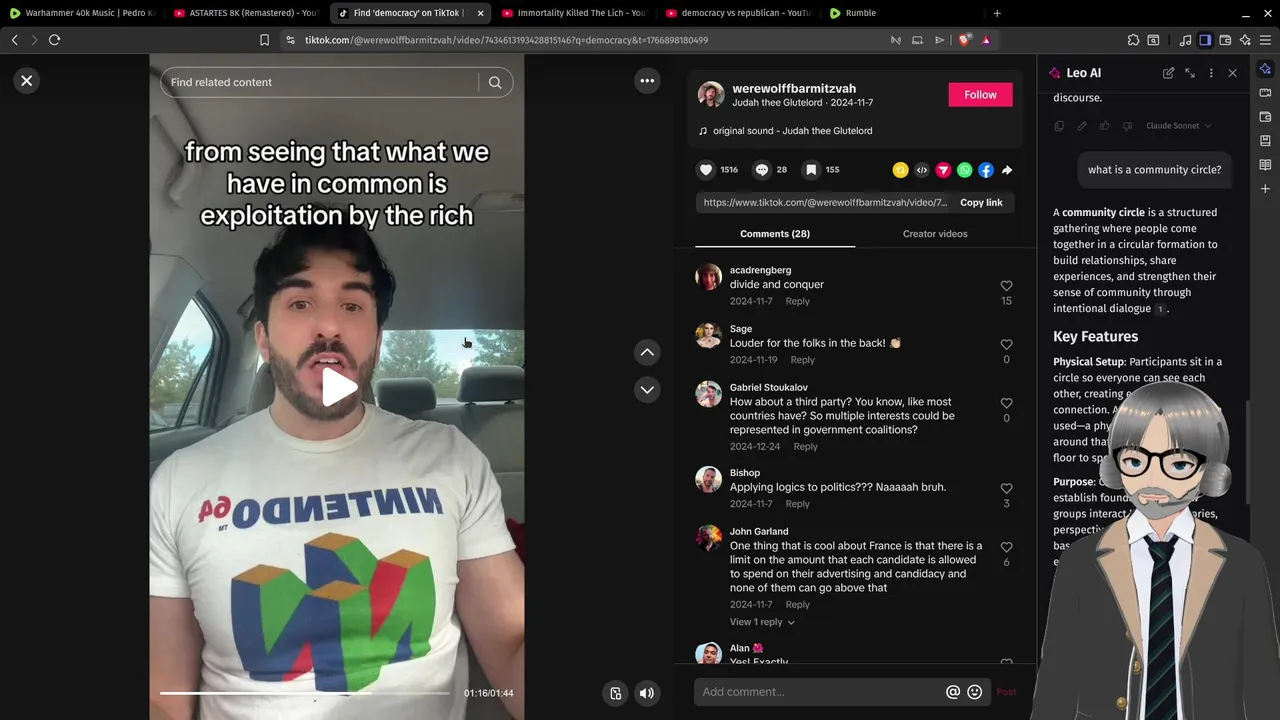This screenshot has height=720, width=1280.
Task: Open the Claude Sonnet model dropdown
Action: 1179,126
